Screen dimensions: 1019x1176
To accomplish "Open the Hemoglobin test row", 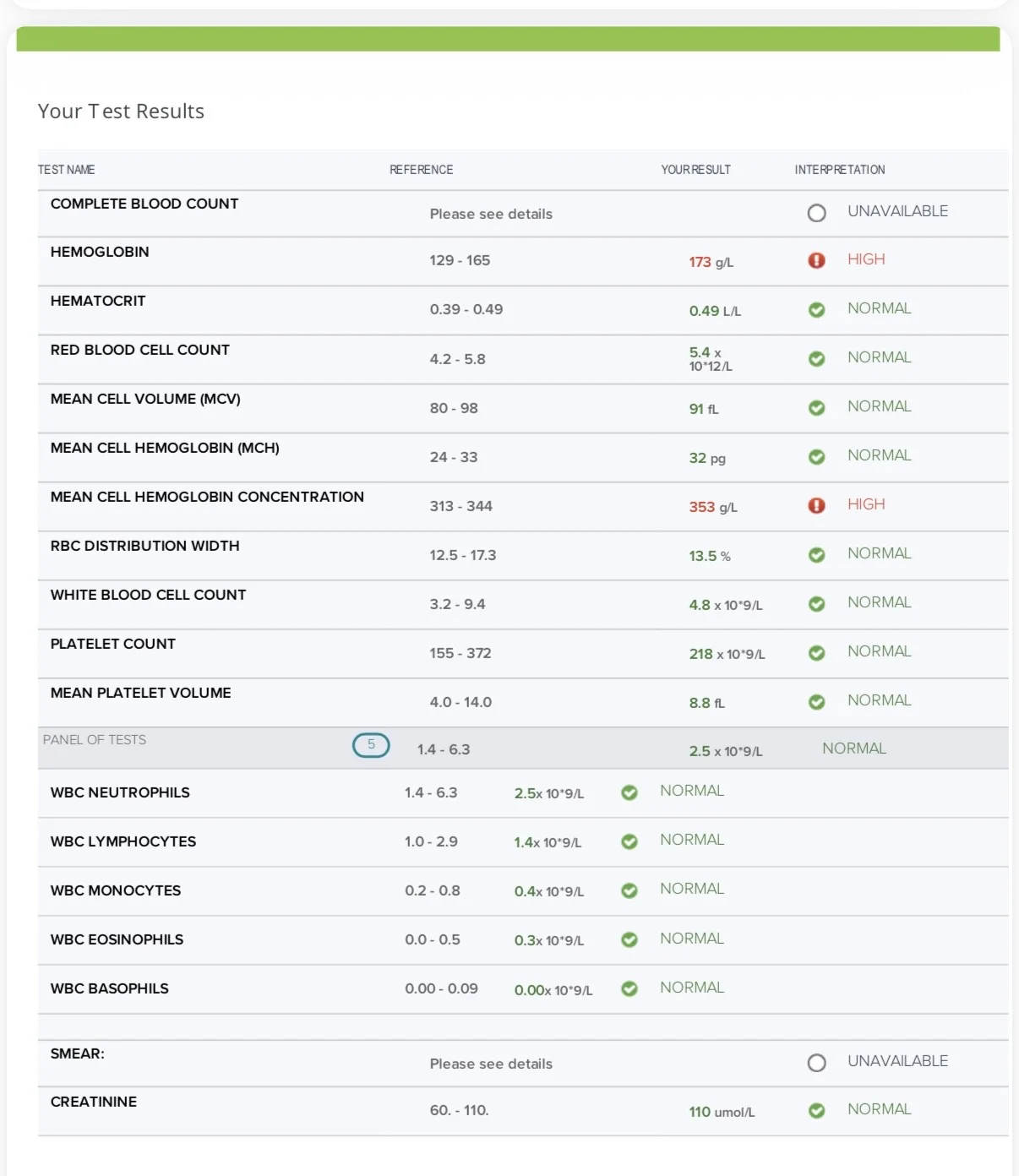I will [x=523, y=261].
